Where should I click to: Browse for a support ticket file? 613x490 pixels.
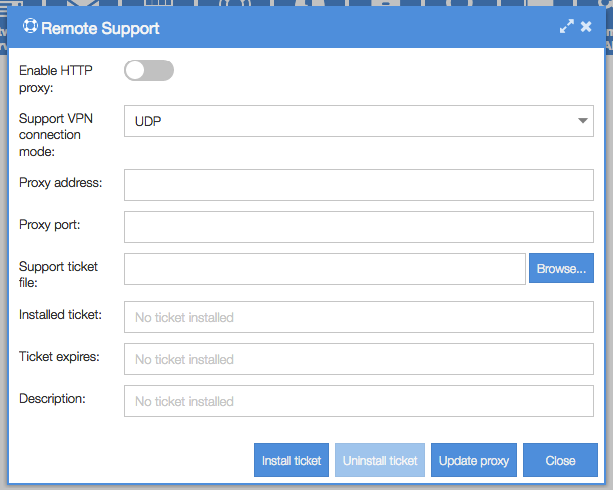(x=561, y=268)
